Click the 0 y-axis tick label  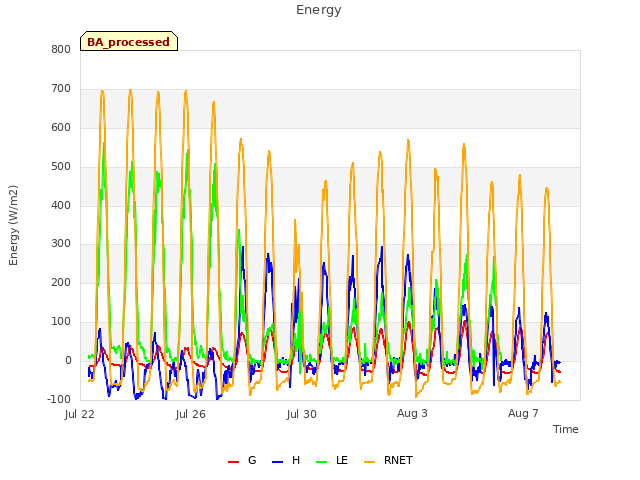[68, 360]
